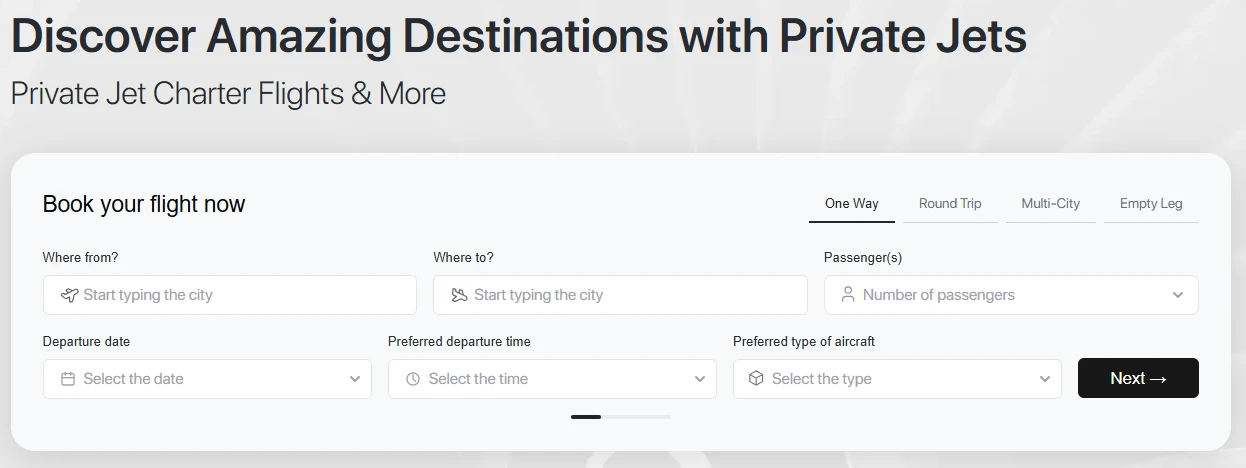The width and height of the screenshot is (1246, 468).
Task: Open the Departure date dropdown arrow
Action: pyautogui.click(x=355, y=379)
